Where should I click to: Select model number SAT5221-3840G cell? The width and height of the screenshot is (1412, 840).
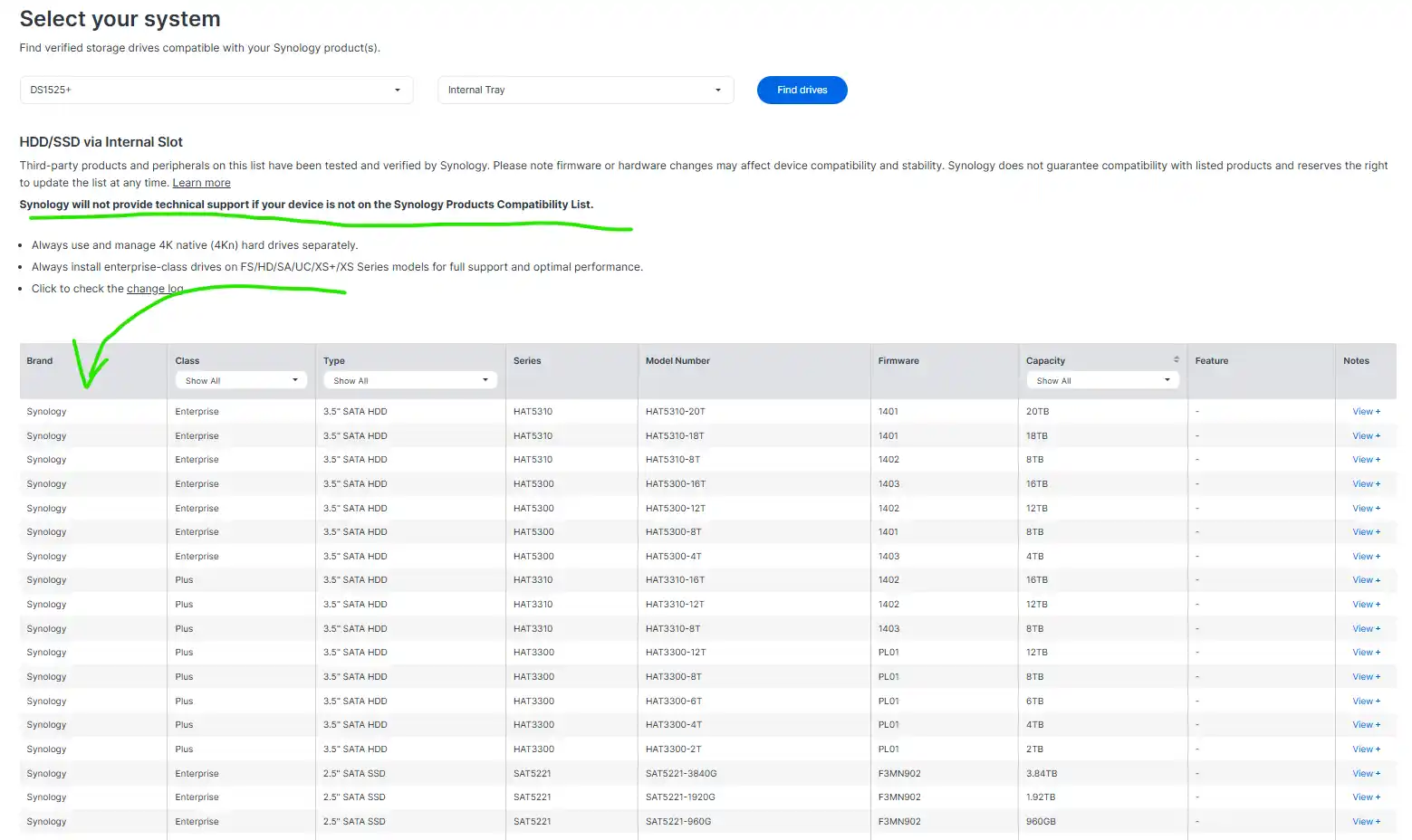(x=681, y=774)
